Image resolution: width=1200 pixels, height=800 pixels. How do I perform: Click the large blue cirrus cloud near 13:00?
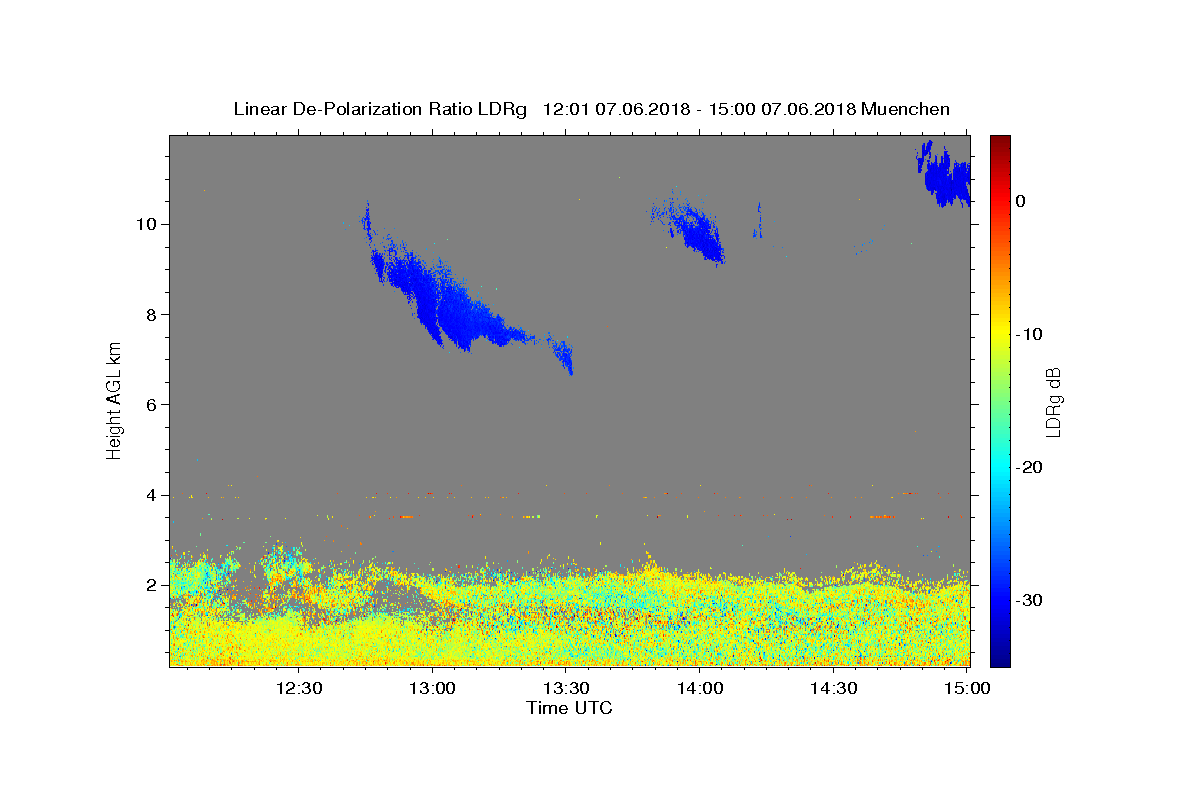pos(450,300)
